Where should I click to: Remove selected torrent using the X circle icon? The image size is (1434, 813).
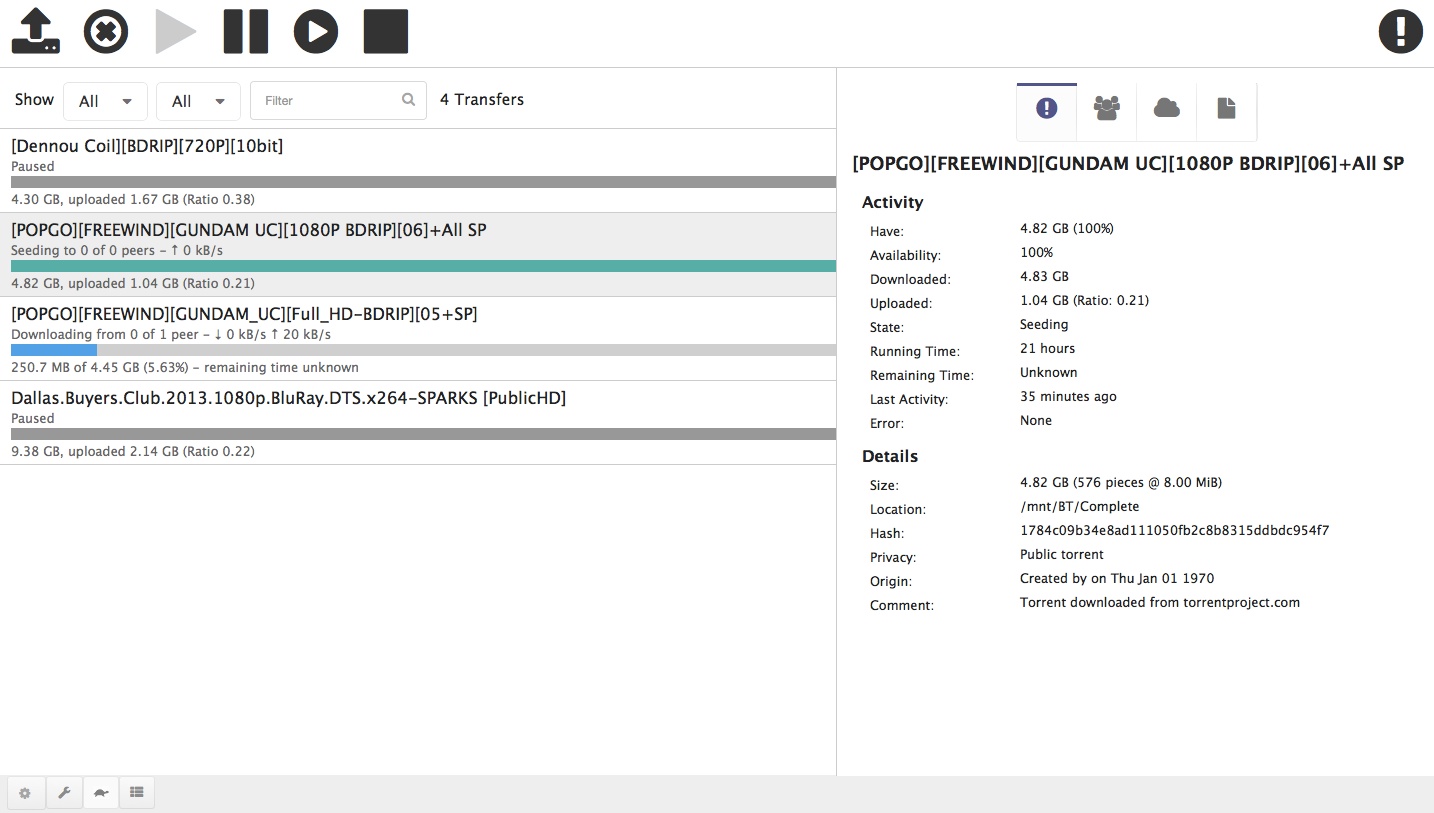pos(106,31)
